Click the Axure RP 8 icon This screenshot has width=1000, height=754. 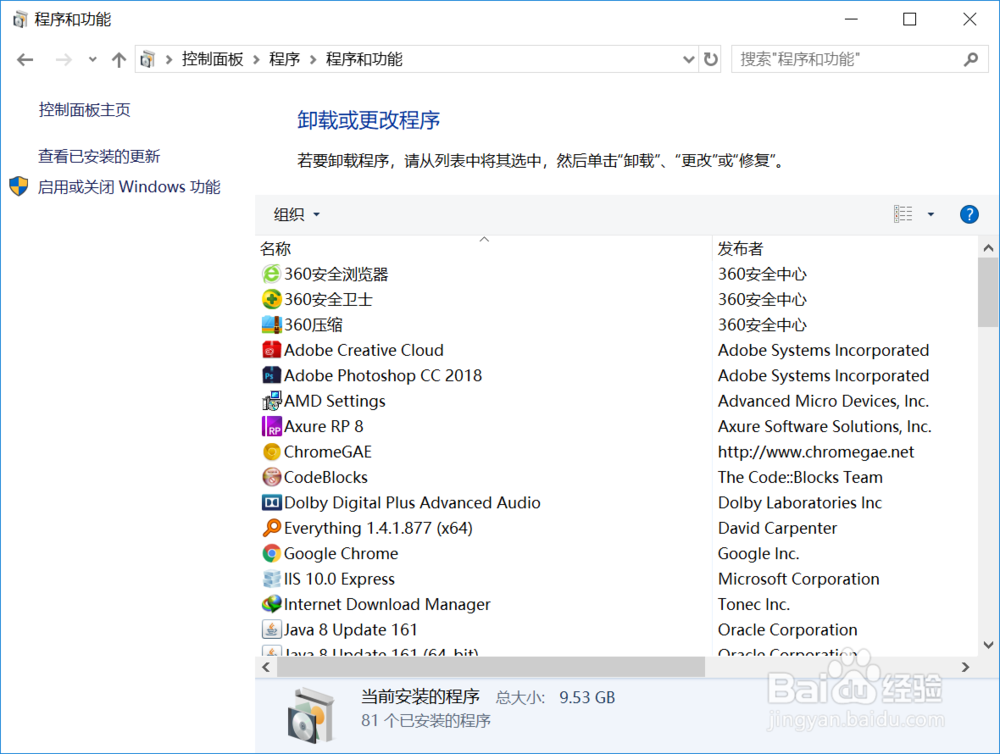coord(272,426)
